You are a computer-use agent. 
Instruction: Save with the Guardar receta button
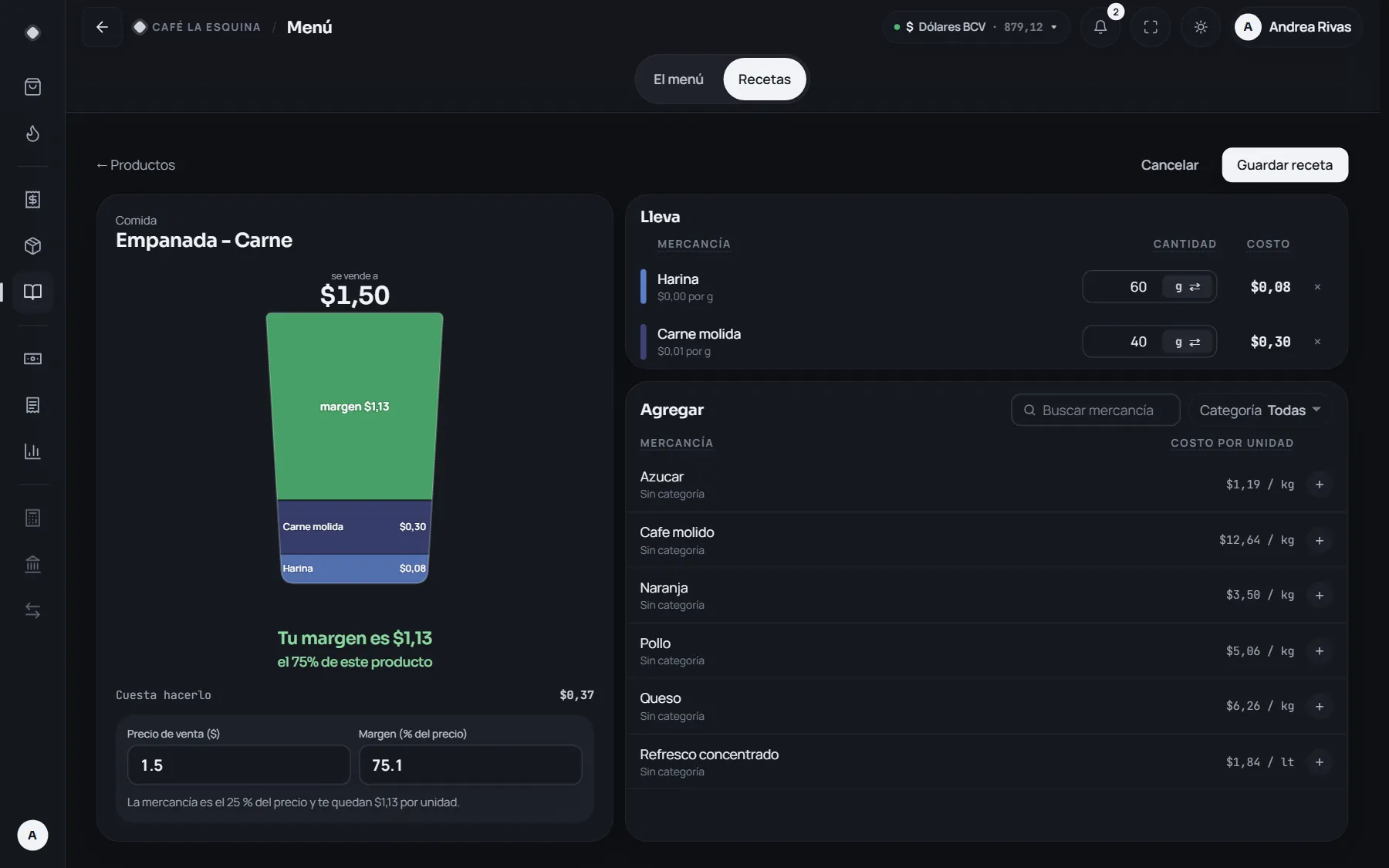pos(1284,165)
